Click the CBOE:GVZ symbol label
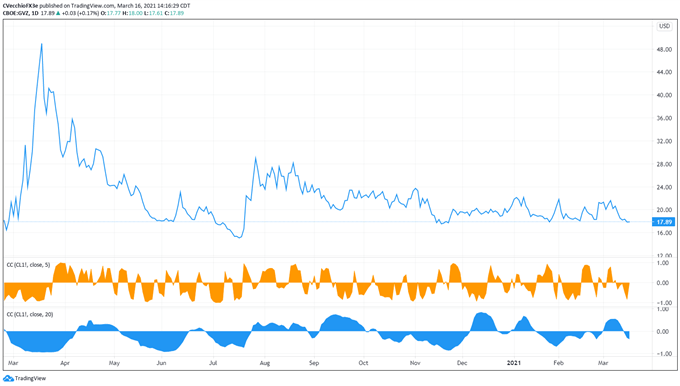680x386 pixels. tap(15, 13)
